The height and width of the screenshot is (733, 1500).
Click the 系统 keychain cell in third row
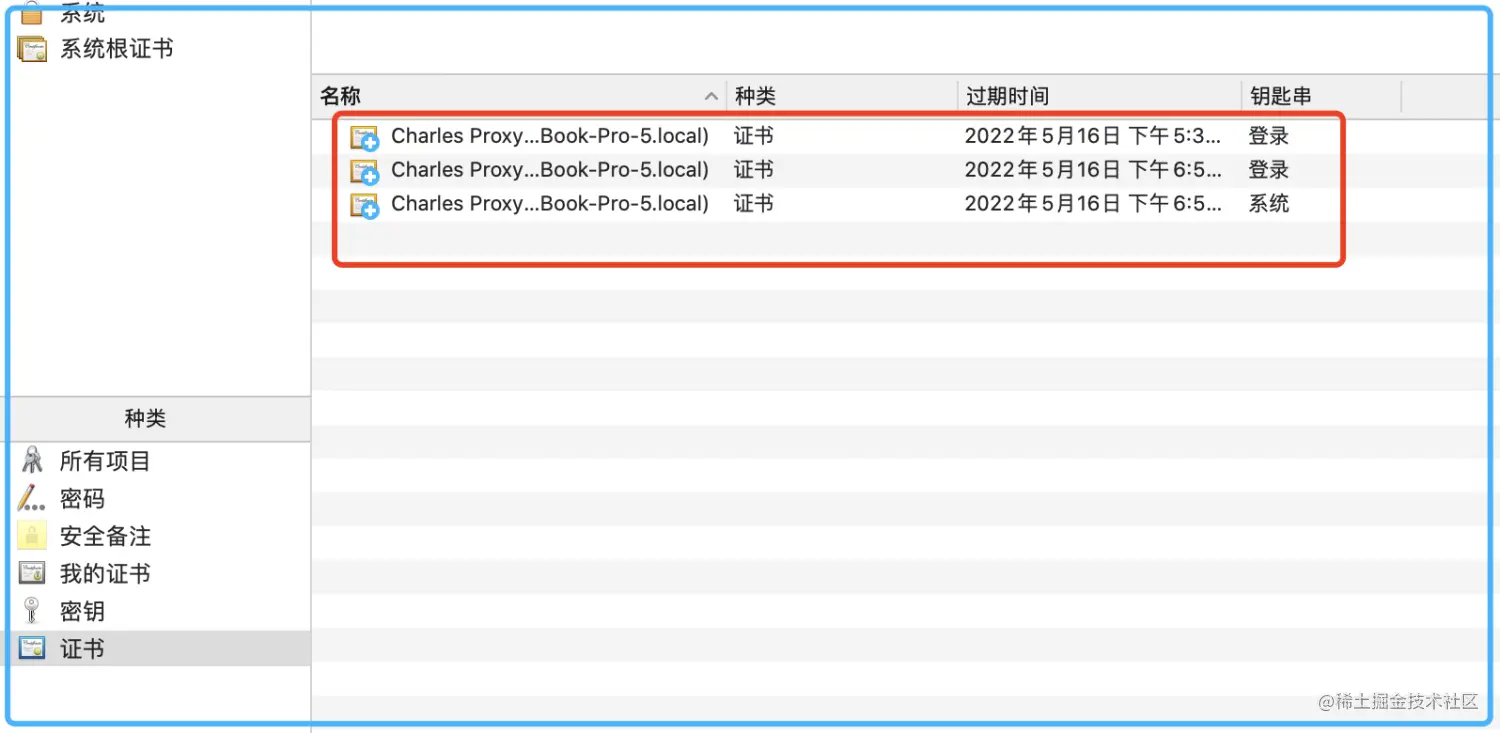pos(1269,204)
